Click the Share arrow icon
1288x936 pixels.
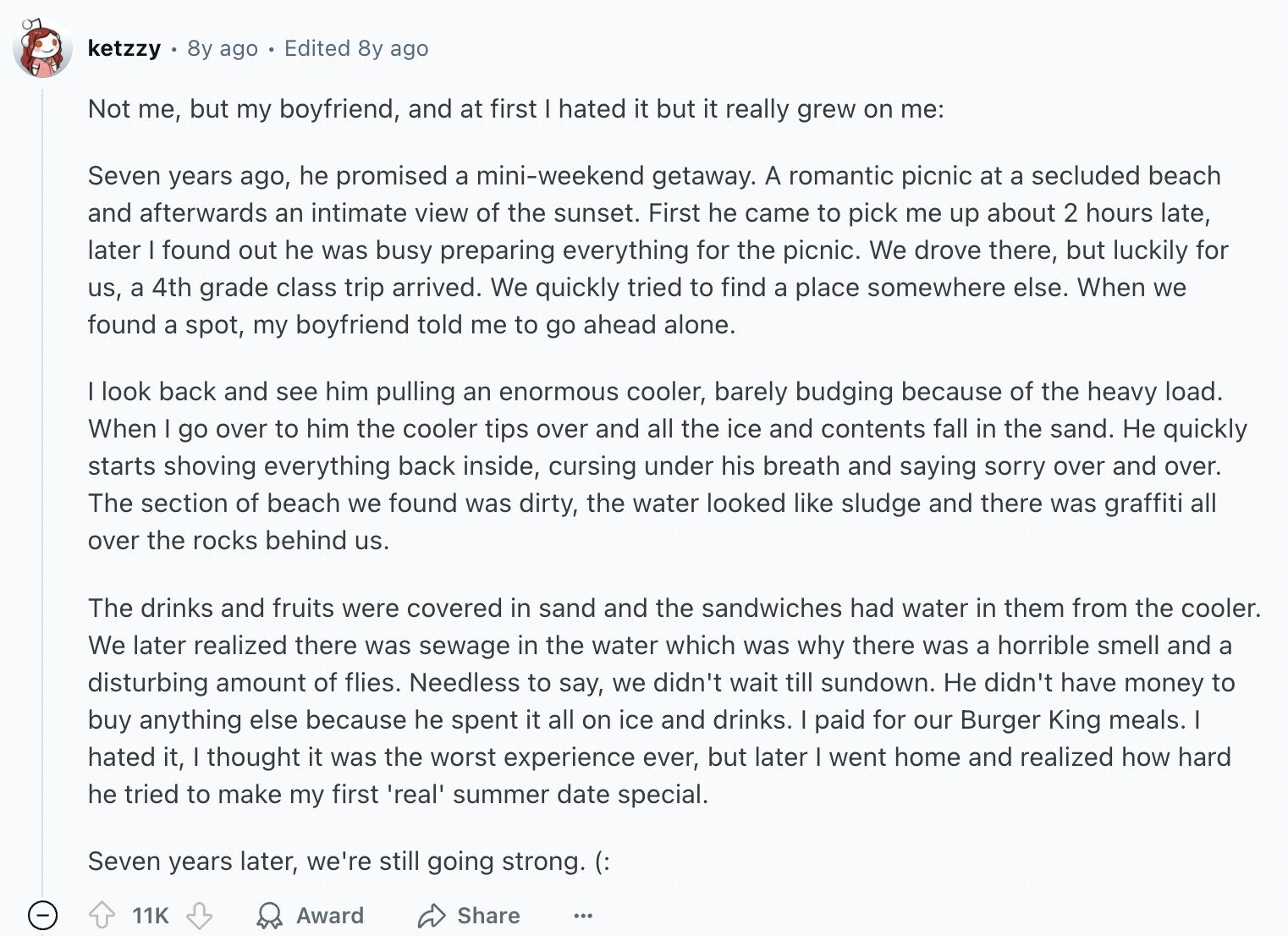pos(431,915)
